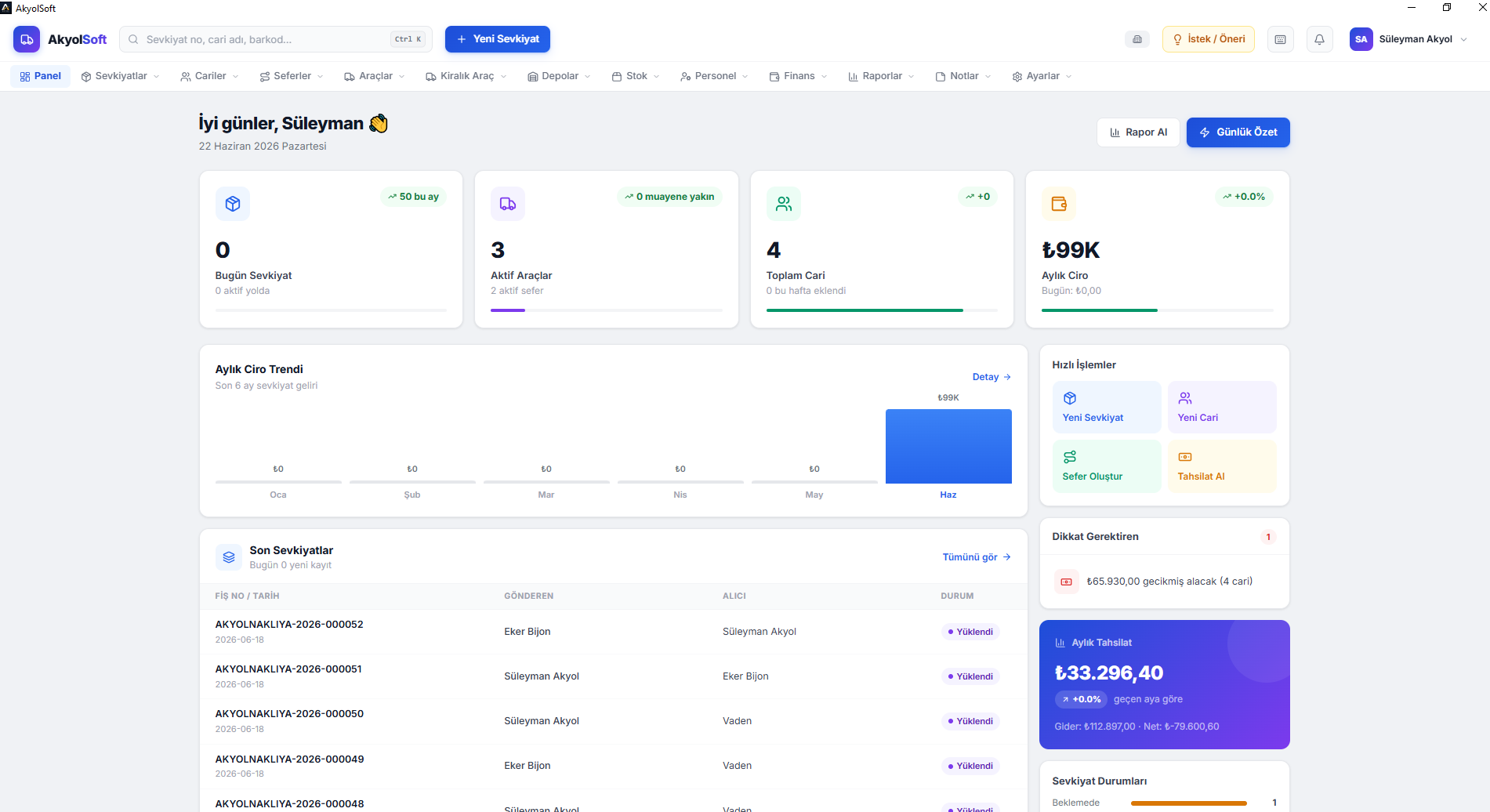Click the +0.0% geçen aya göre badge
This screenshot has width=1490, height=812.
[x=1081, y=699]
